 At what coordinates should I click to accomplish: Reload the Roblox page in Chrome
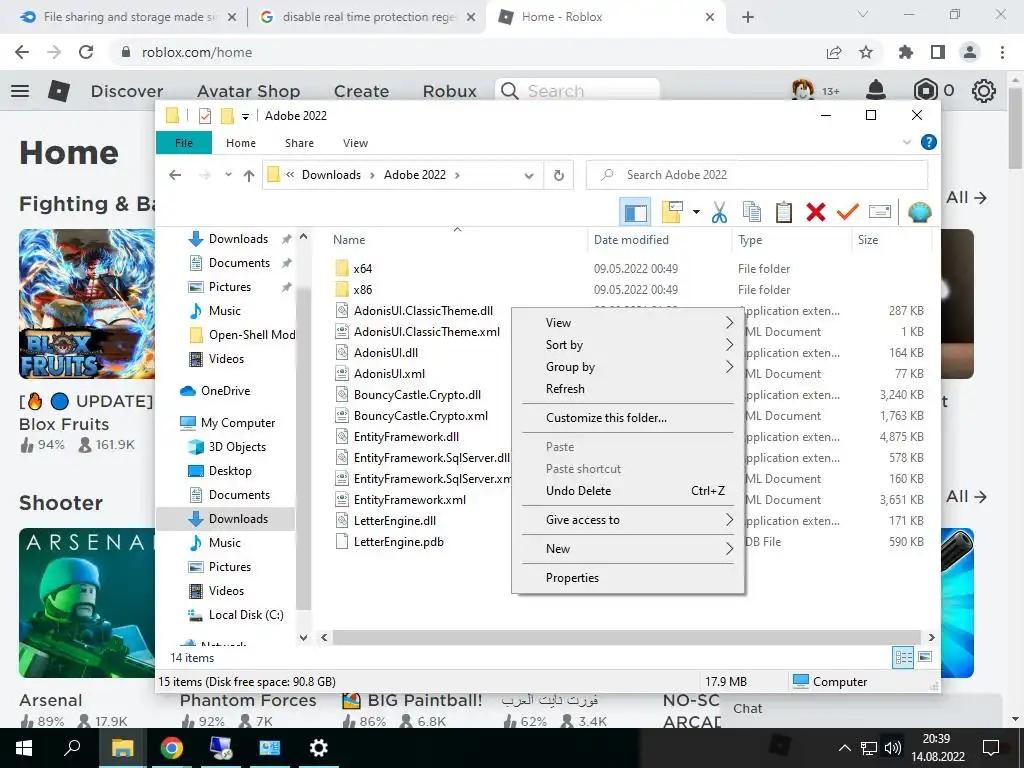tap(86, 52)
